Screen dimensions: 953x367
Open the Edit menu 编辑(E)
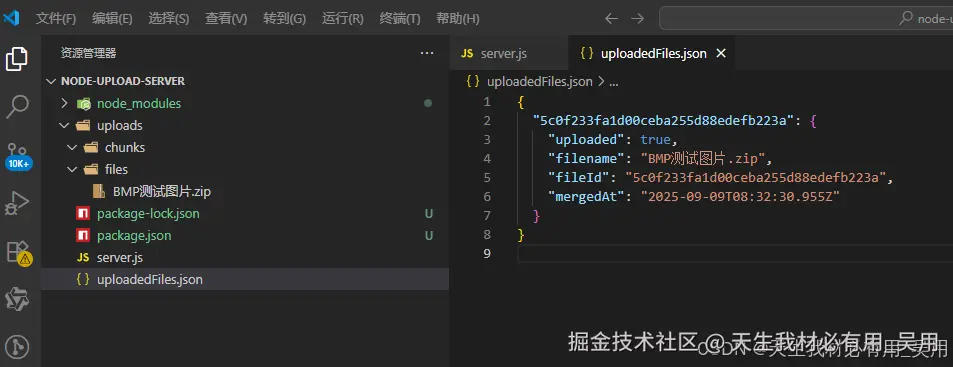(112, 19)
